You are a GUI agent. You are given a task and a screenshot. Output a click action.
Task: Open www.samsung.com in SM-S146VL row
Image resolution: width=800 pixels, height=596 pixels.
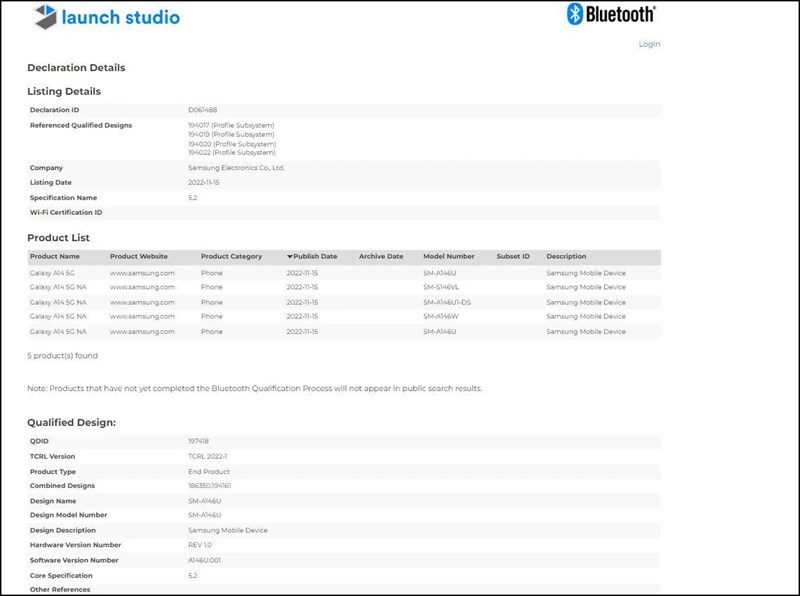(x=142, y=287)
